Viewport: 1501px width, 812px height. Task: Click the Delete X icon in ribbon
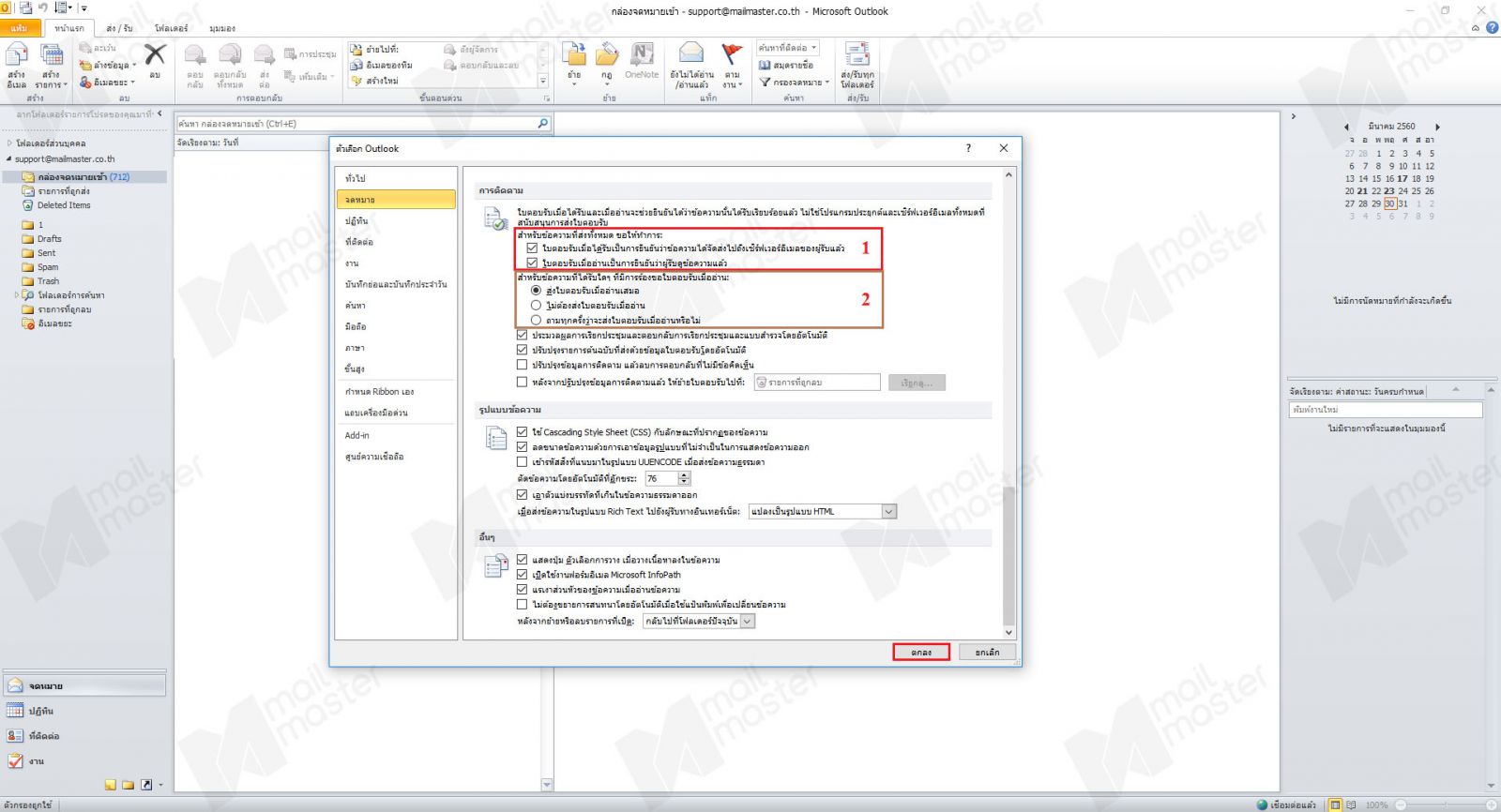[155, 54]
